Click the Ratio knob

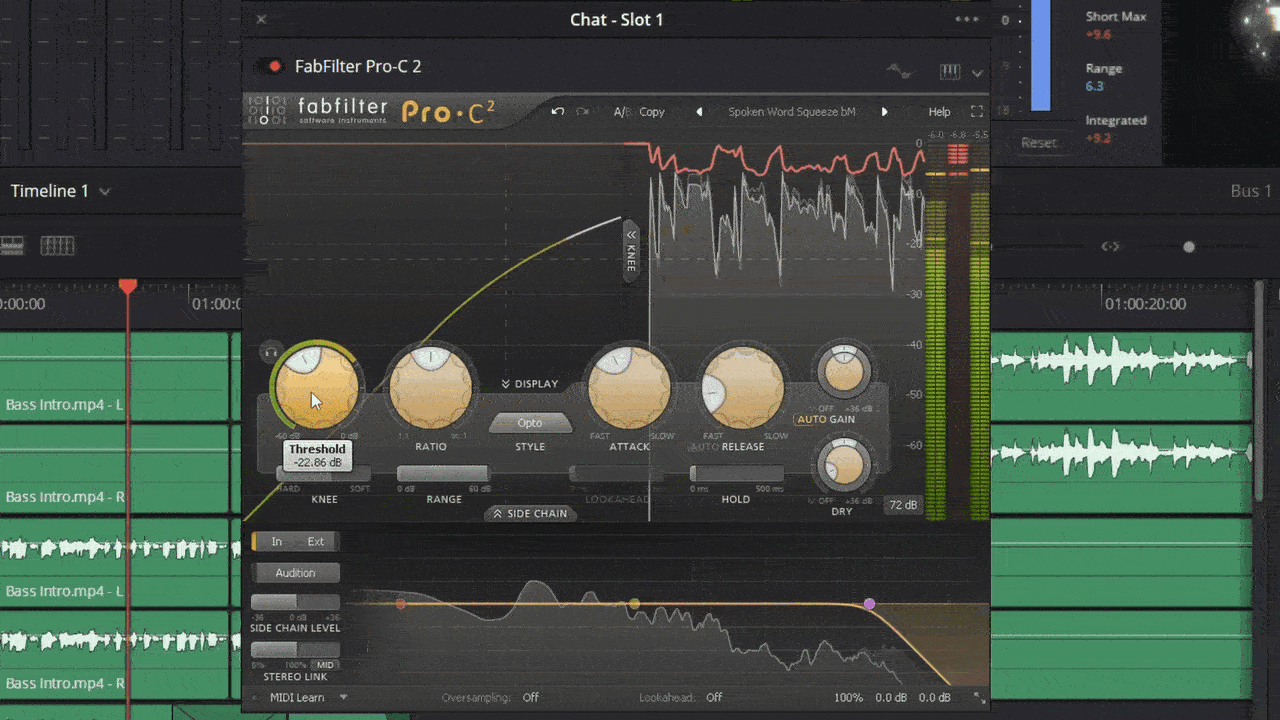430,389
